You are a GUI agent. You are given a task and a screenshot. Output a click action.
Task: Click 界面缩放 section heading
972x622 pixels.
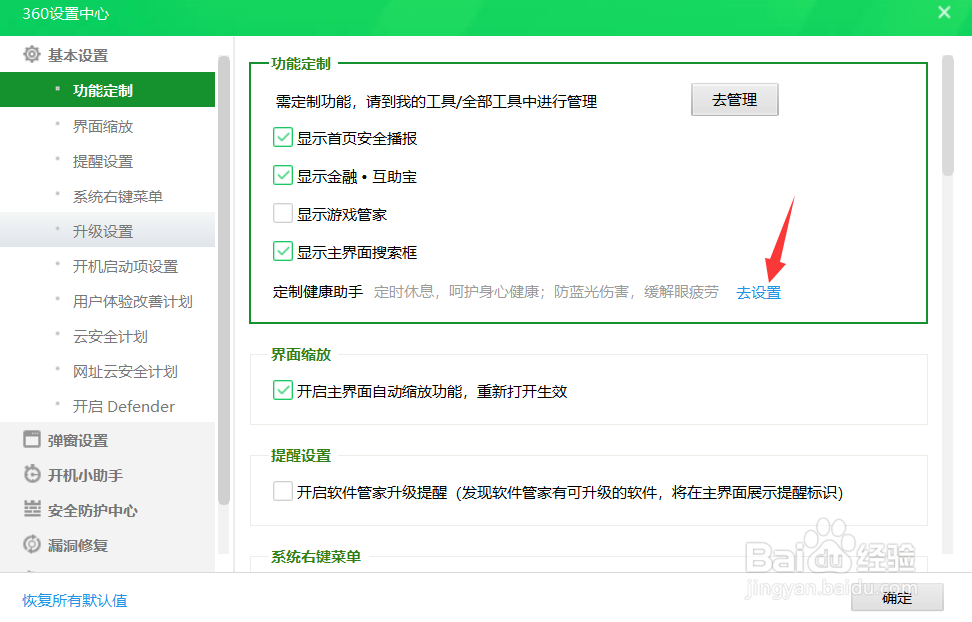(301, 355)
